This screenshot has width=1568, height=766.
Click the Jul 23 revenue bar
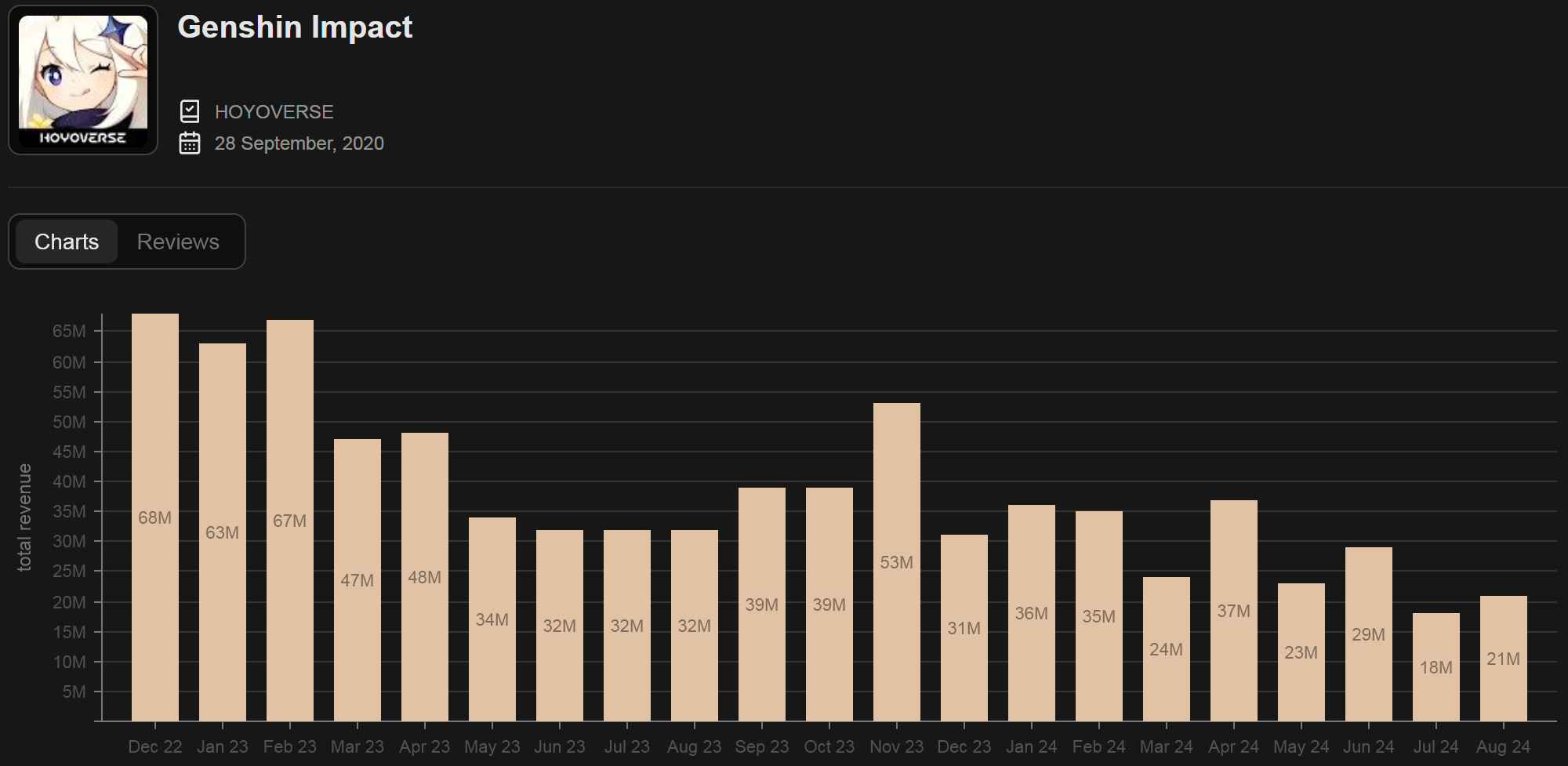click(x=627, y=626)
